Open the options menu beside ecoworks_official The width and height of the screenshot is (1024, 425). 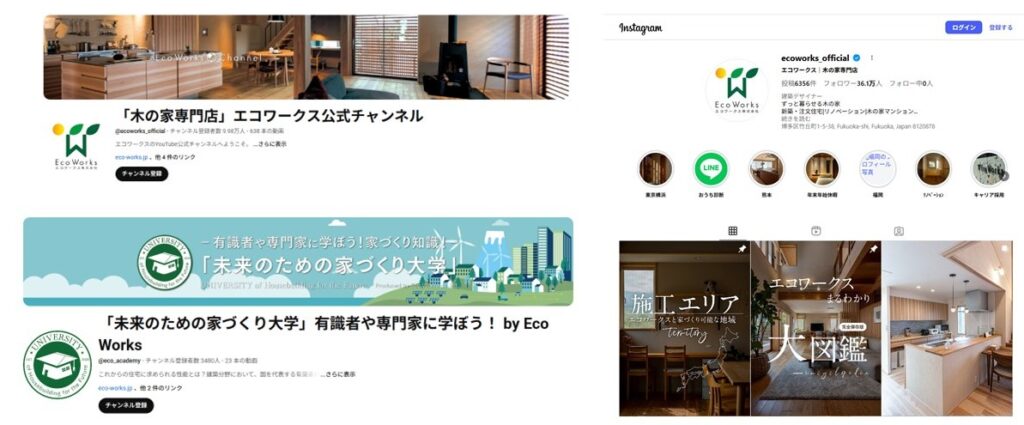(x=871, y=58)
